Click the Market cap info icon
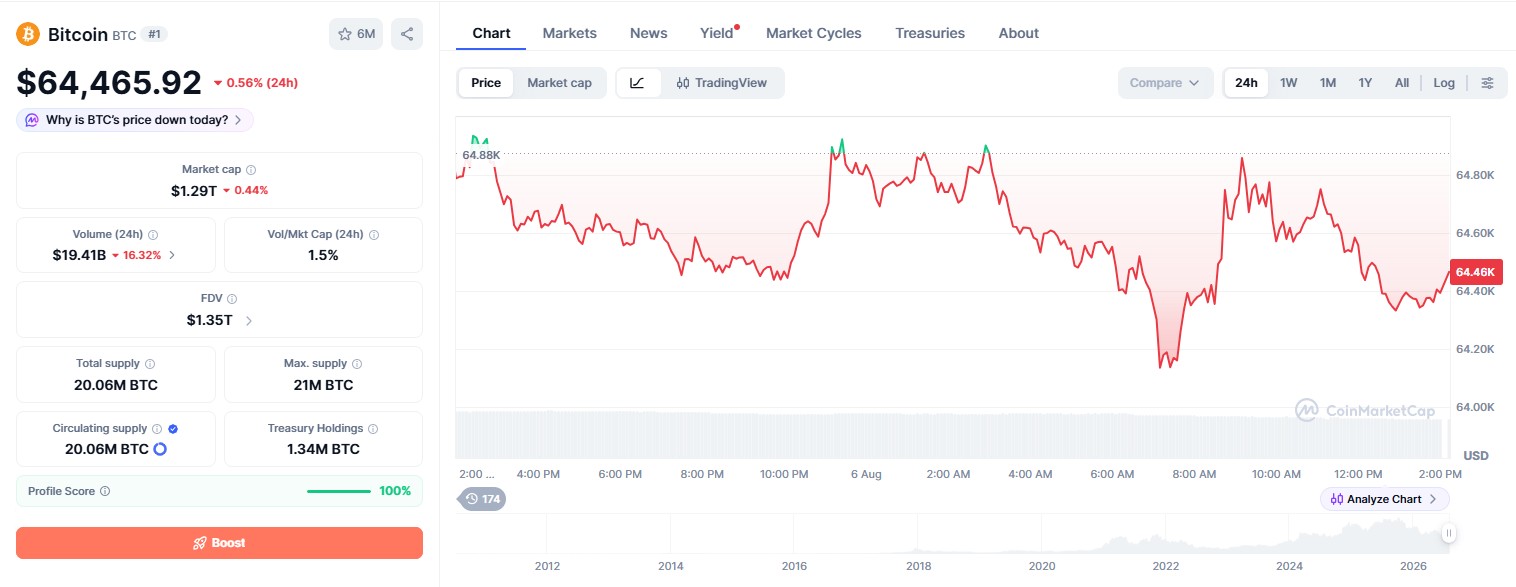This screenshot has width=1516, height=587. [x=251, y=170]
